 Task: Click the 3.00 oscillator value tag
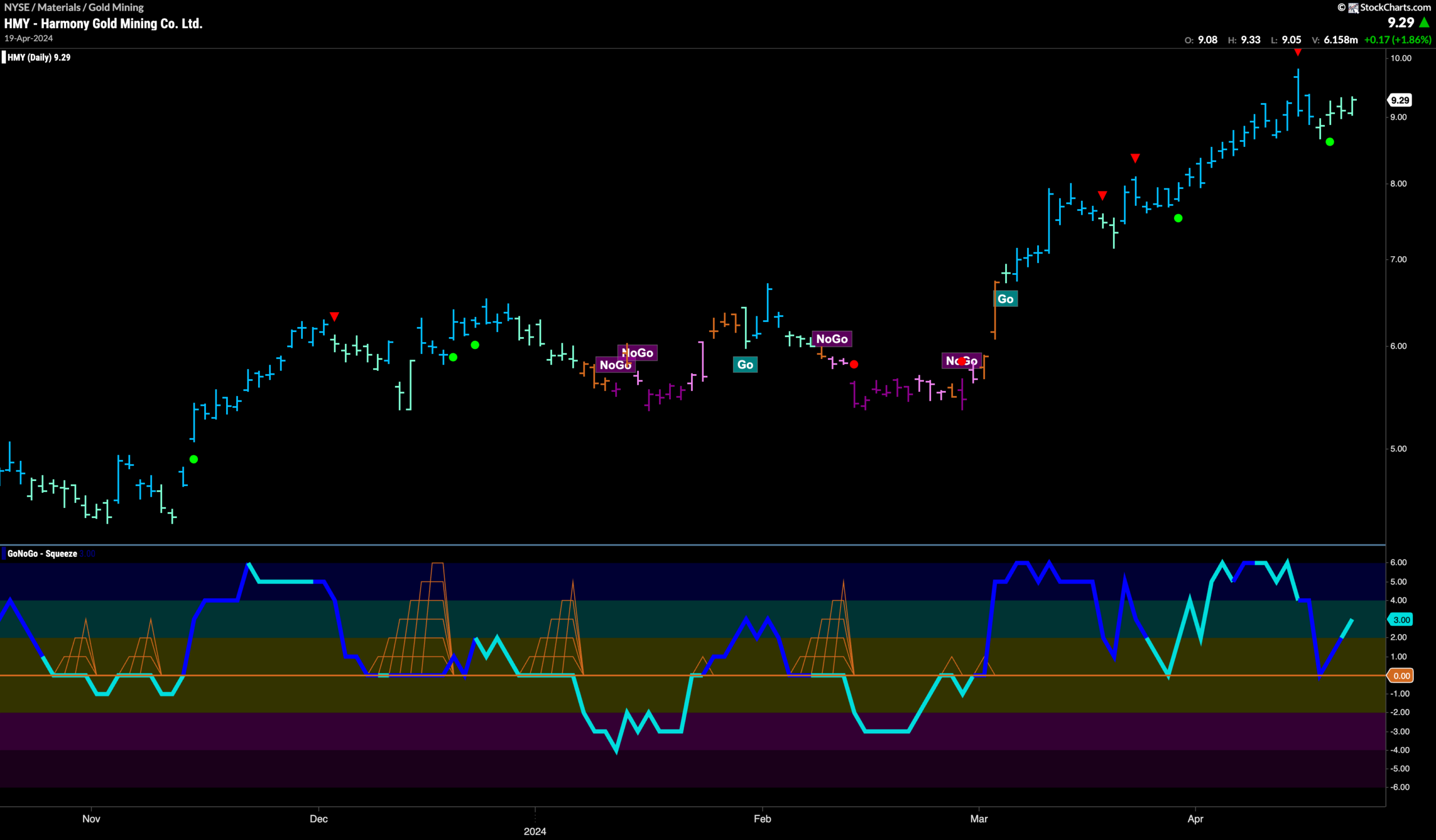click(x=1401, y=620)
